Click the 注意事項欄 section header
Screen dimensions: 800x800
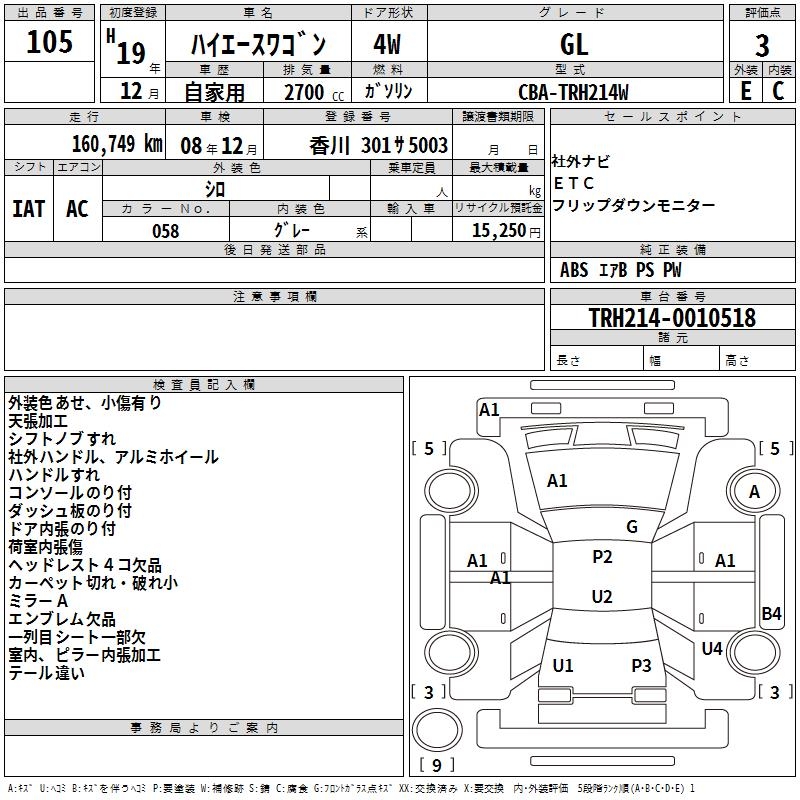[274, 296]
